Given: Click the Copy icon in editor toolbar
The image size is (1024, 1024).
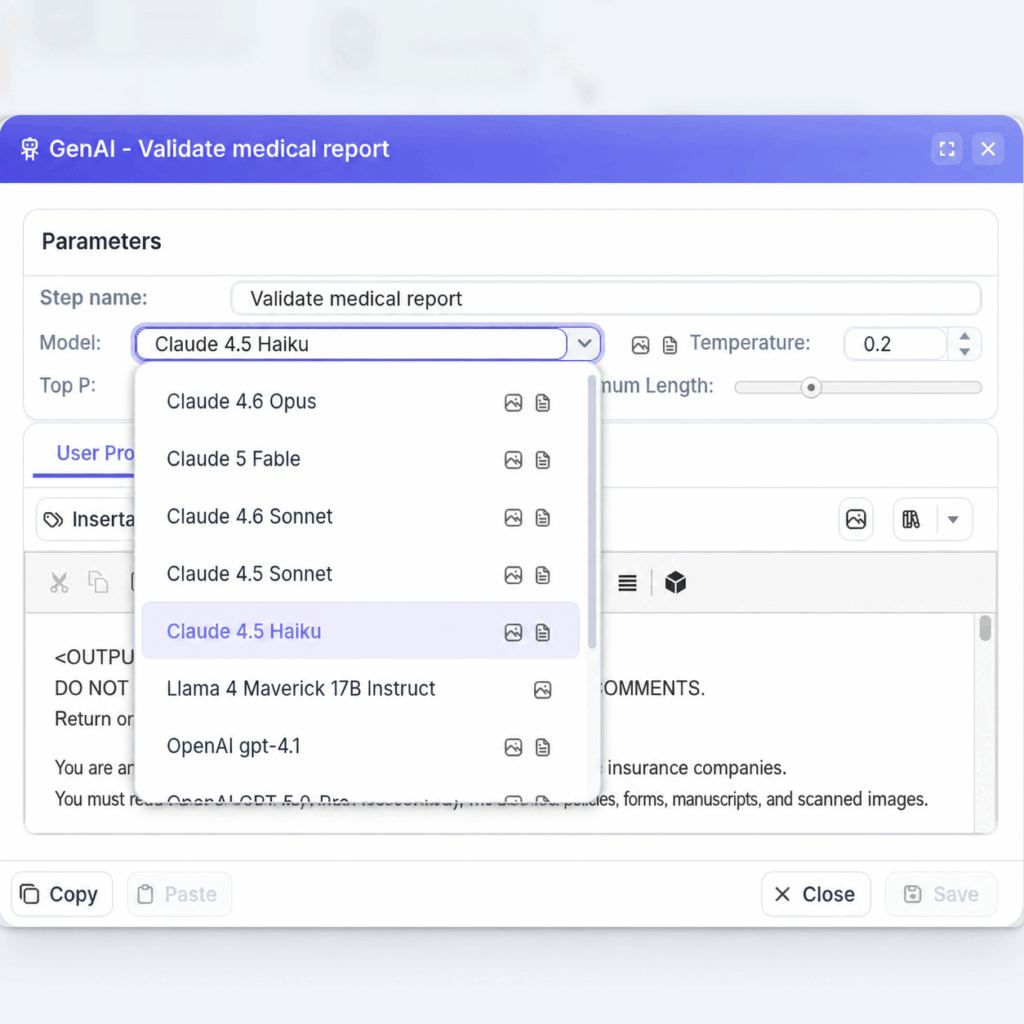Looking at the screenshot, I should point(98,582).
